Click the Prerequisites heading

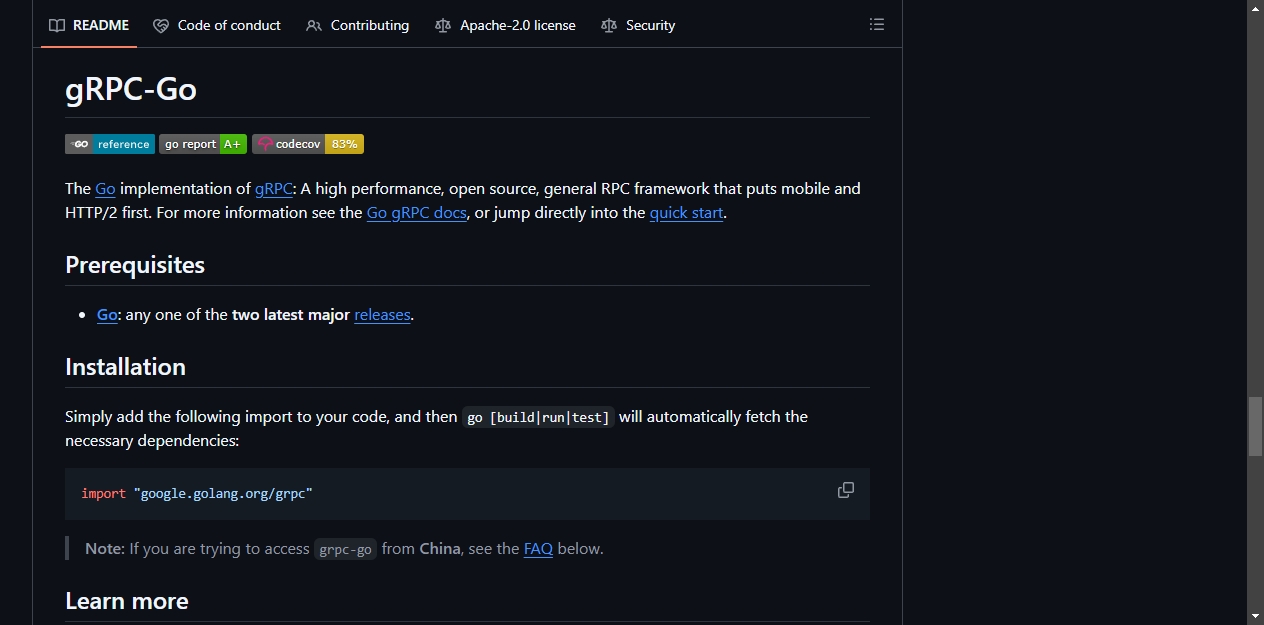tap(135, 265)
